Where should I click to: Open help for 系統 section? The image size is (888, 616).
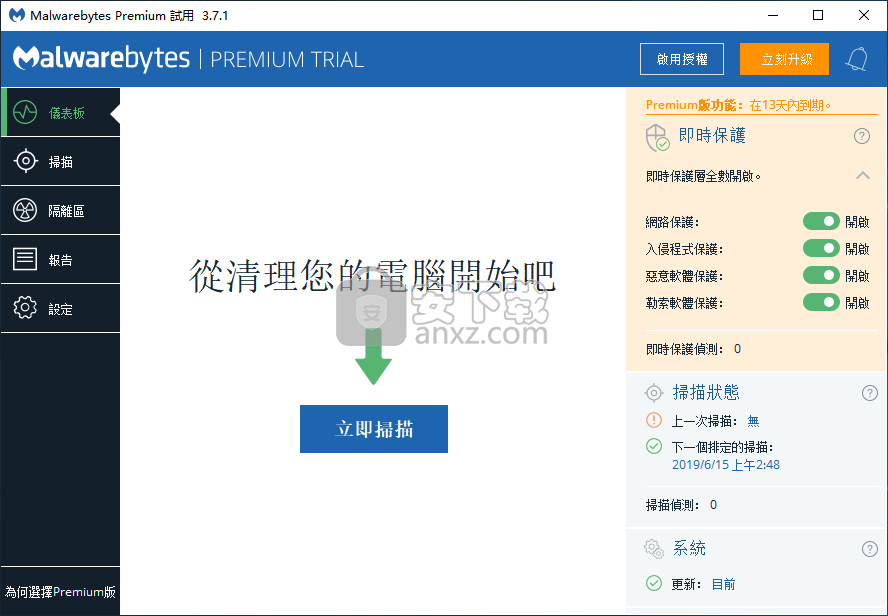coord(869,549)
